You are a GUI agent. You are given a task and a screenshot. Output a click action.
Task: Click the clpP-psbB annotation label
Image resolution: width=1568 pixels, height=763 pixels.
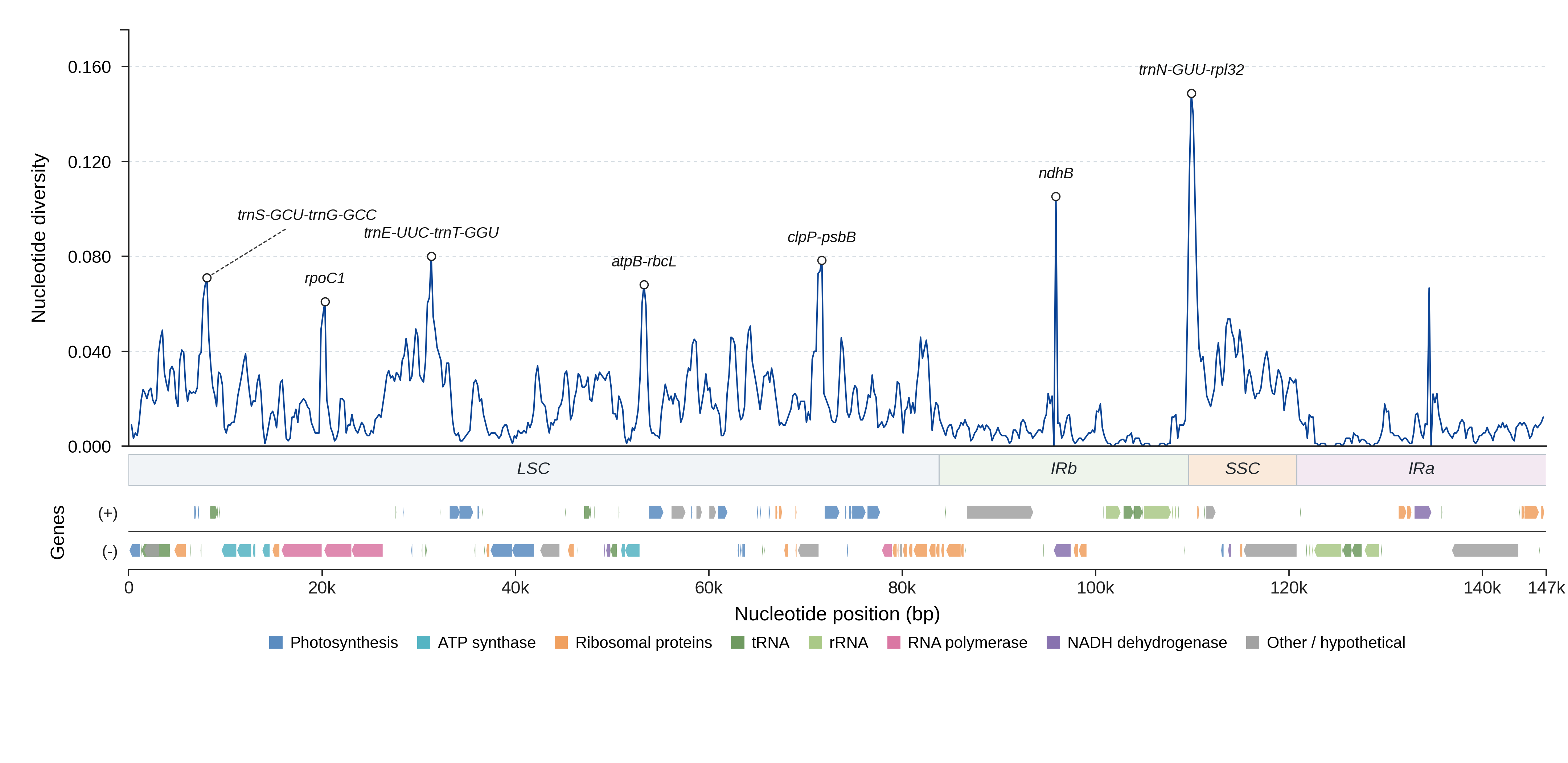822,237
